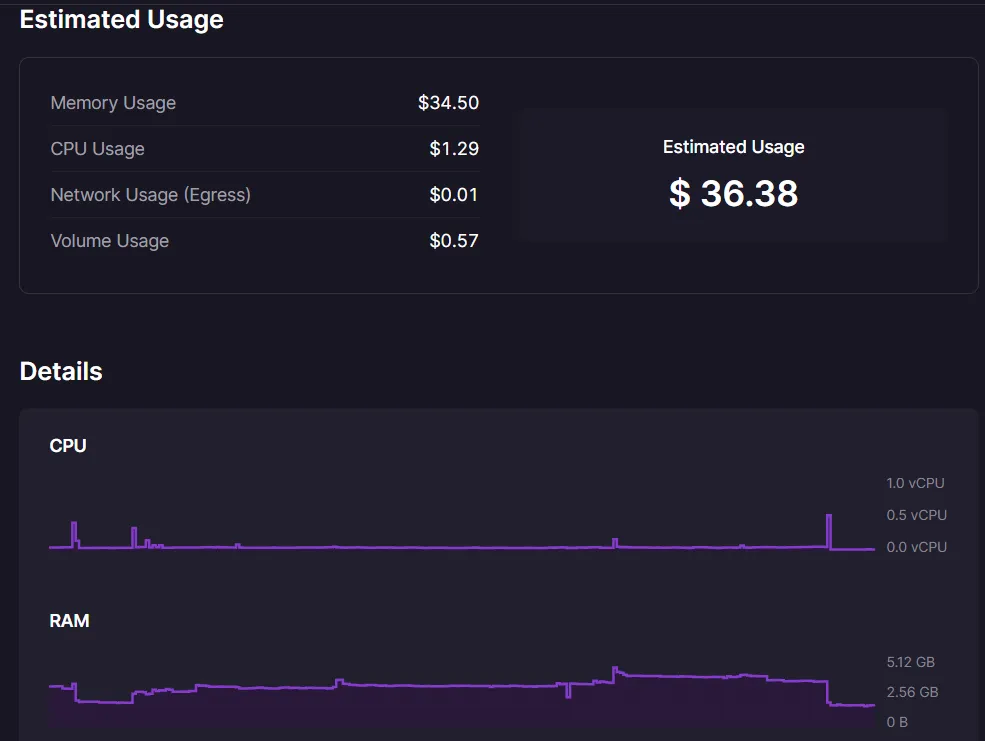
Task: Click the 5.12 GB axis label
Action: [910, 662]
